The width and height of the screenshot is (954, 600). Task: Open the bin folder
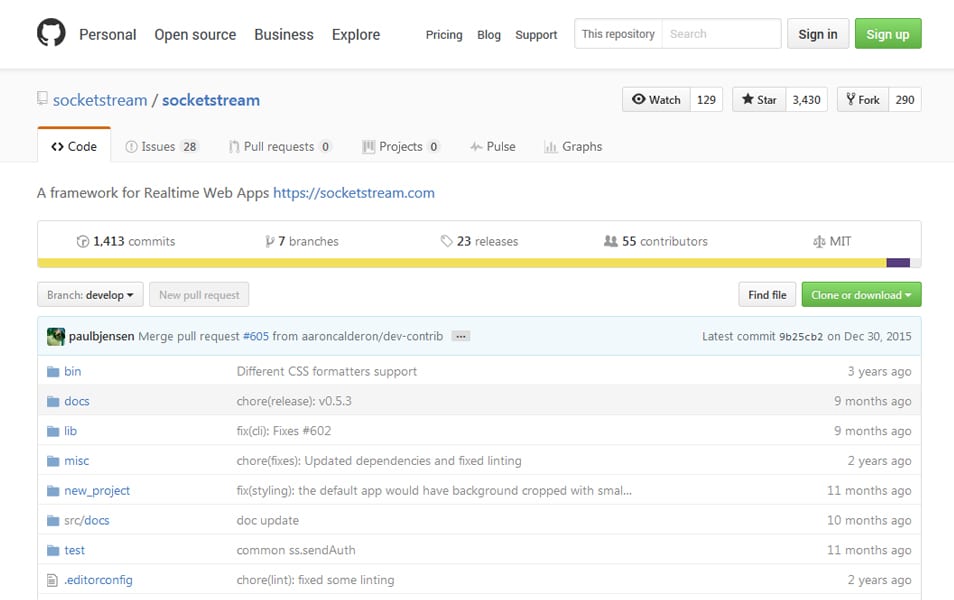tap(72, 371)
